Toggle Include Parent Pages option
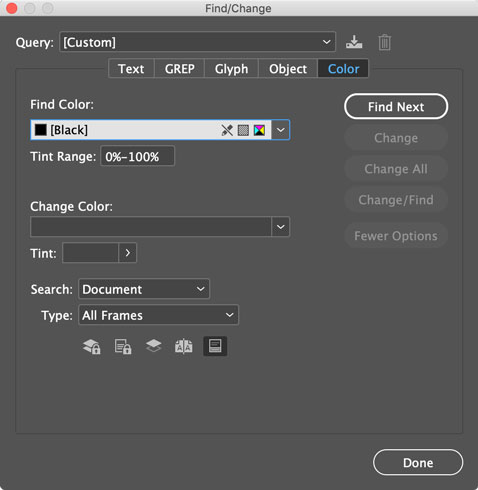The width and height of the screenshot is (478, 490). coord(184,346)
